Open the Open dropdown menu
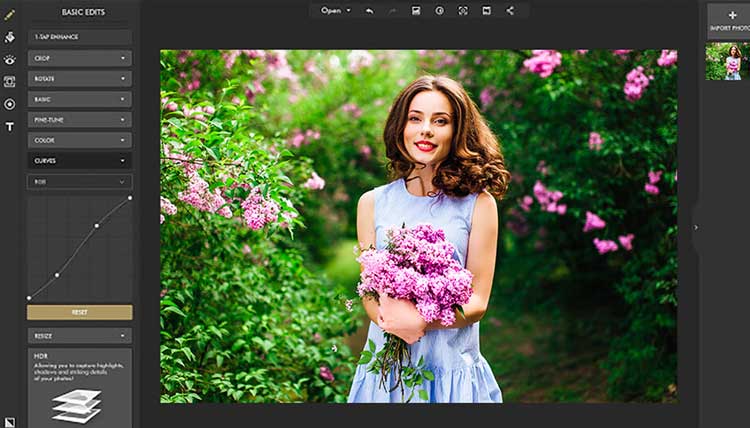This screenshot has width=750, height=428. pyautogui.click(x=335, y=11)
